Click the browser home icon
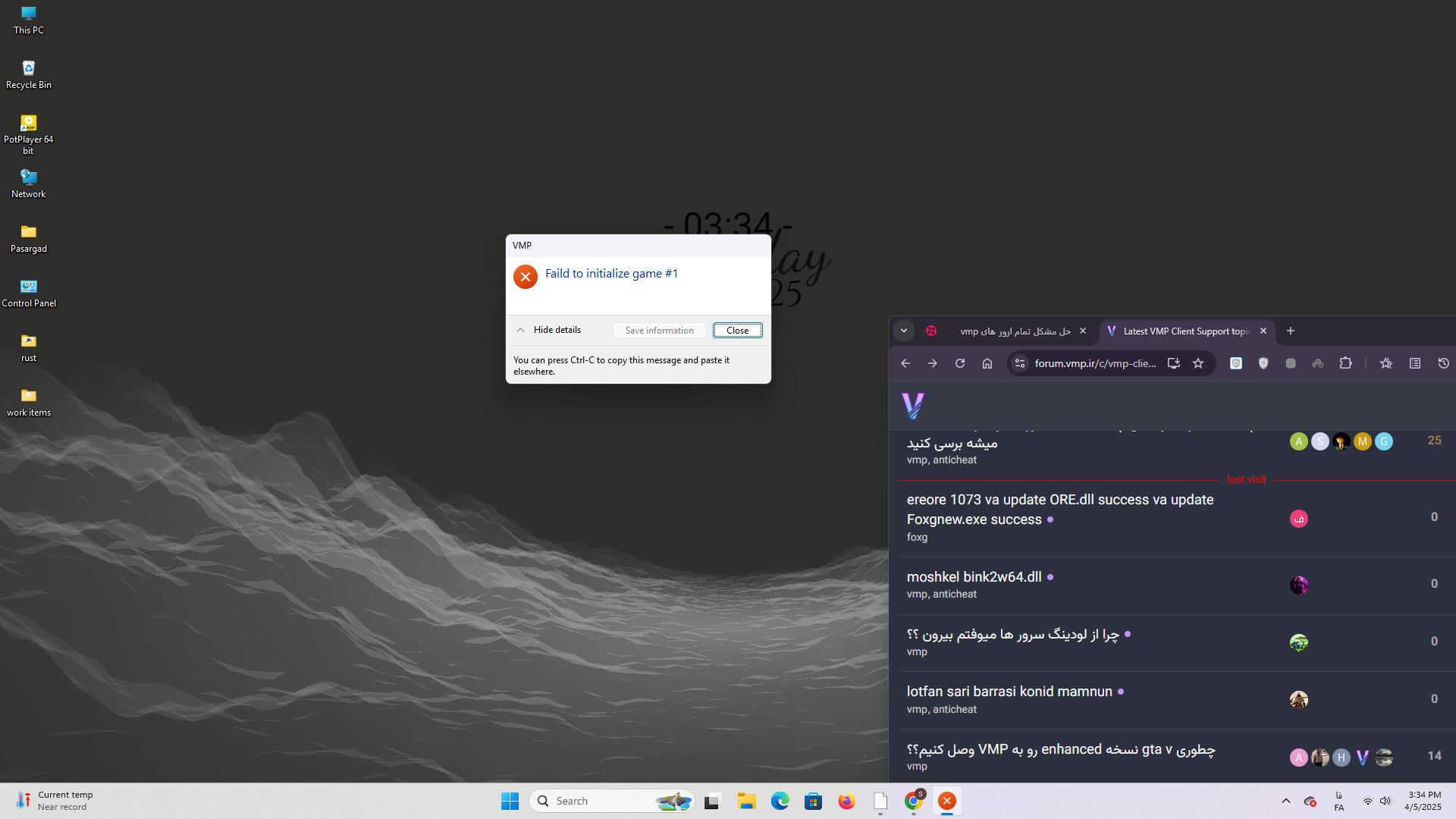 click(987, 363)
